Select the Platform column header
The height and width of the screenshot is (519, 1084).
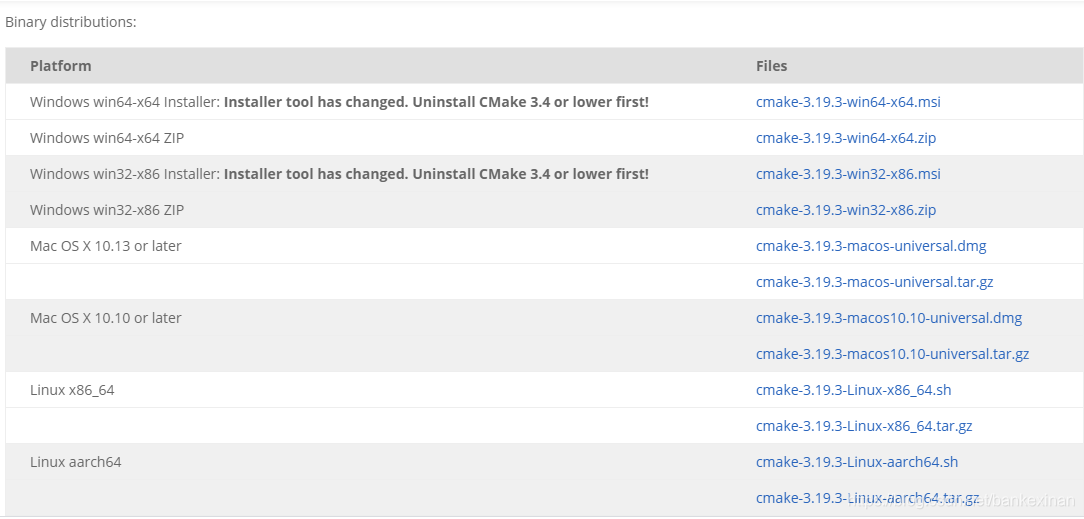(x=61, y=66)
